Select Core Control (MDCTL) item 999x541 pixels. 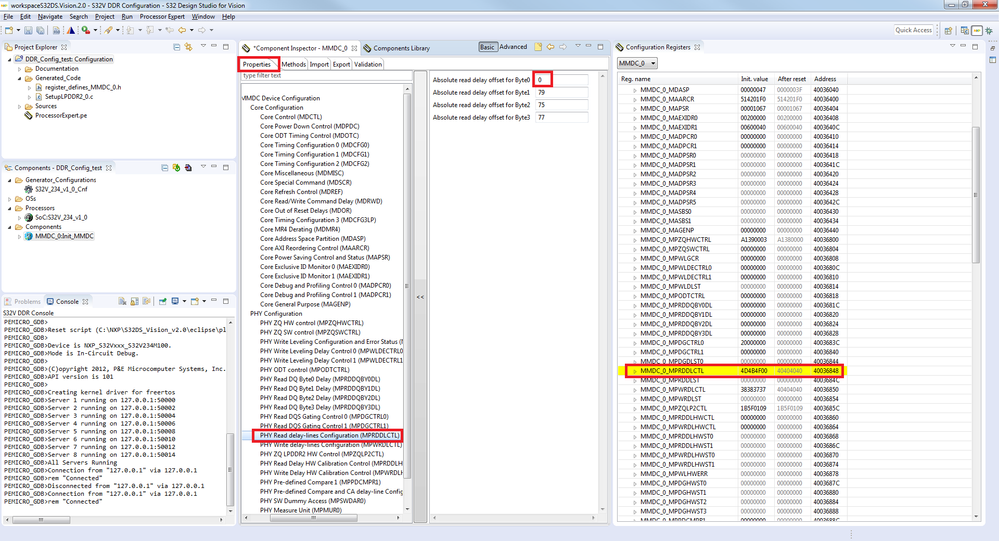[291, 117]
